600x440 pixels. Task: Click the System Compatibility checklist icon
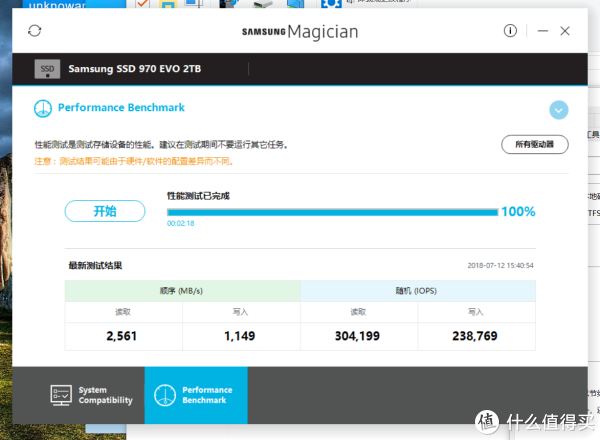(x=61, y=395)
